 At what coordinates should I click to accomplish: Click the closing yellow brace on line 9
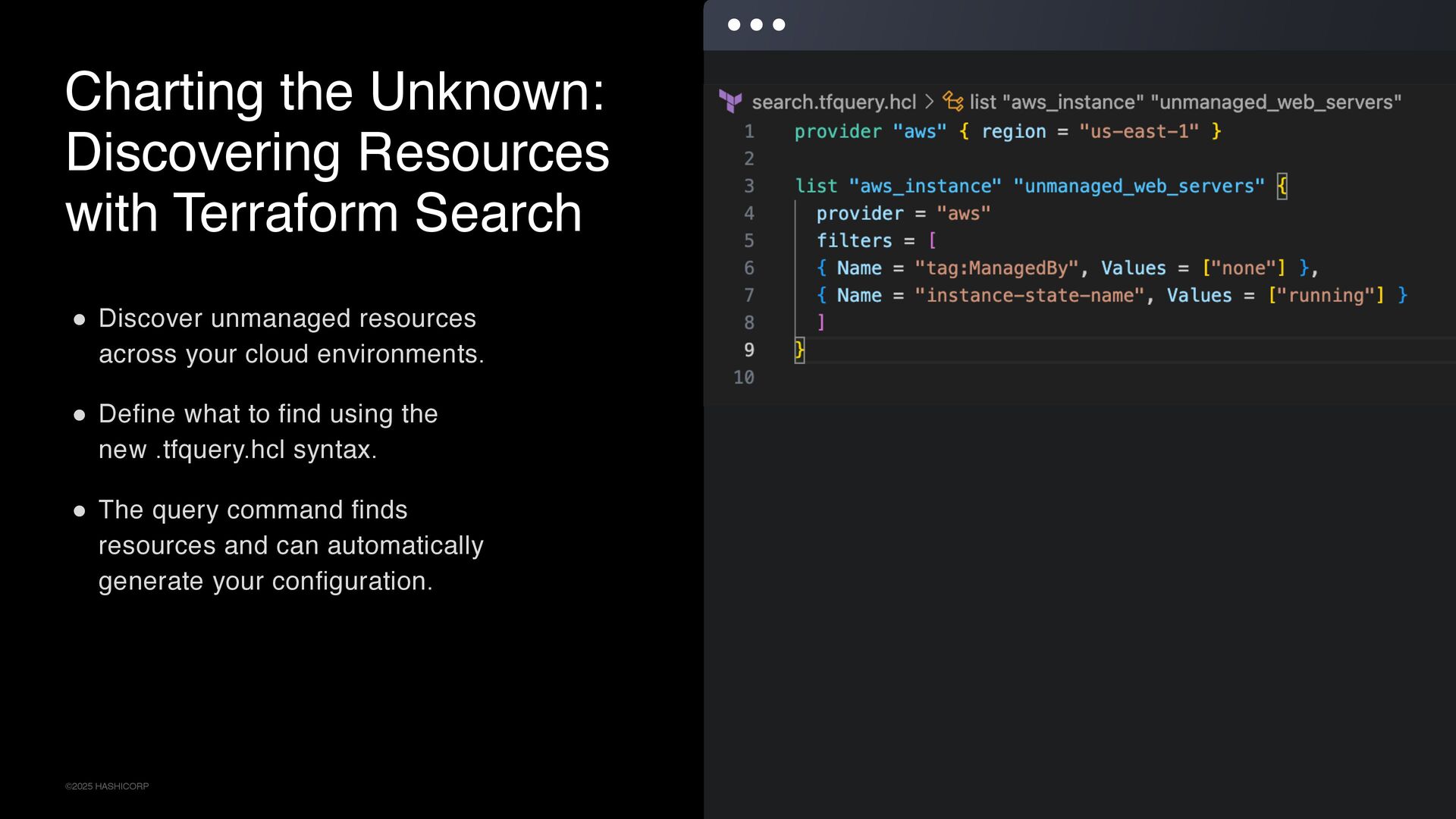coord(799,350)
